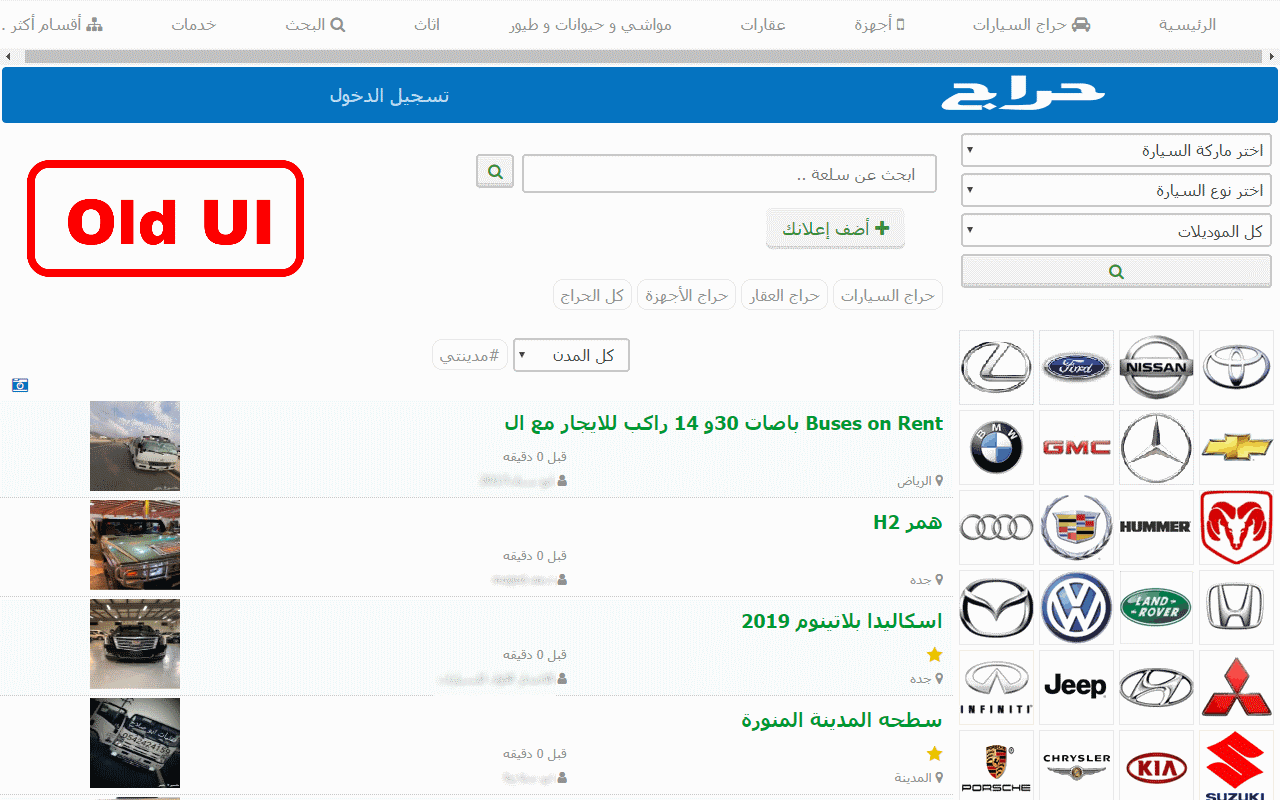This screenshot has width=1280, height=800.
Task: Open تسجيل الدخول to log in
Action: click(x=389, y=95)
